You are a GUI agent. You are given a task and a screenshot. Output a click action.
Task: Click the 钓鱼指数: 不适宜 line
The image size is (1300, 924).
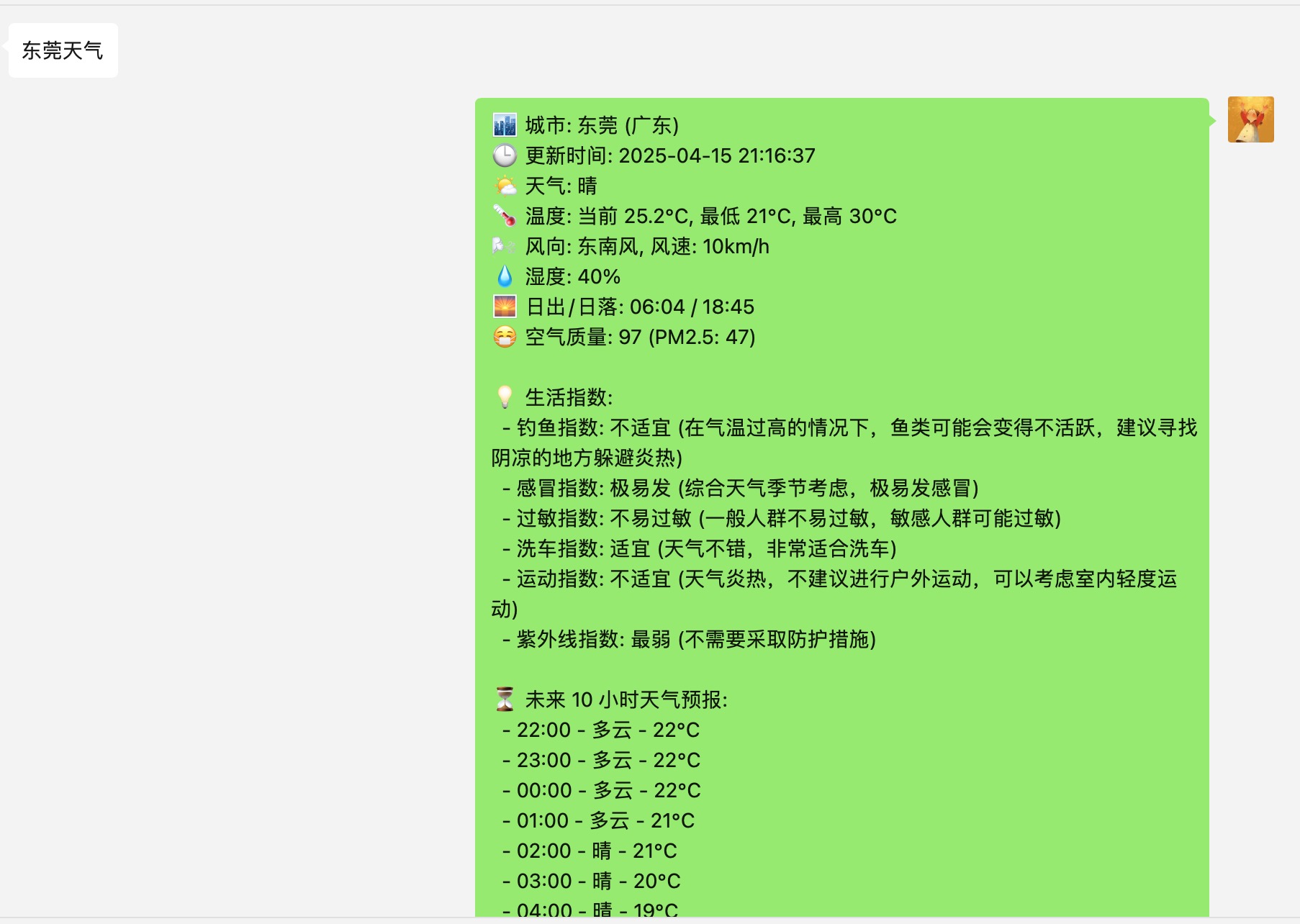(844, 443)
